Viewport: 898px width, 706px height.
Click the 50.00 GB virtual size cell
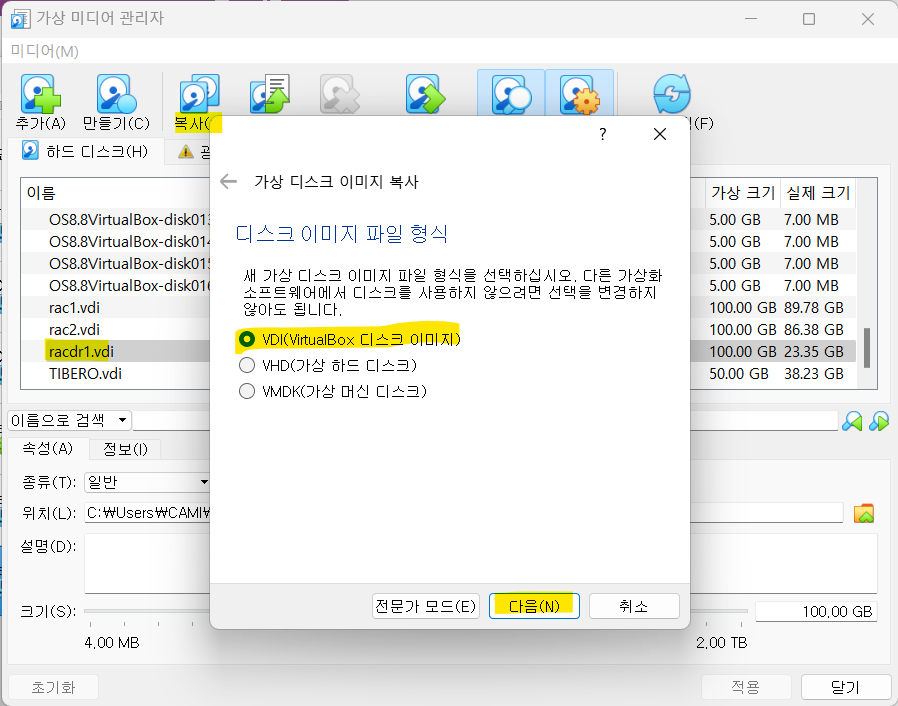[739, 374]
